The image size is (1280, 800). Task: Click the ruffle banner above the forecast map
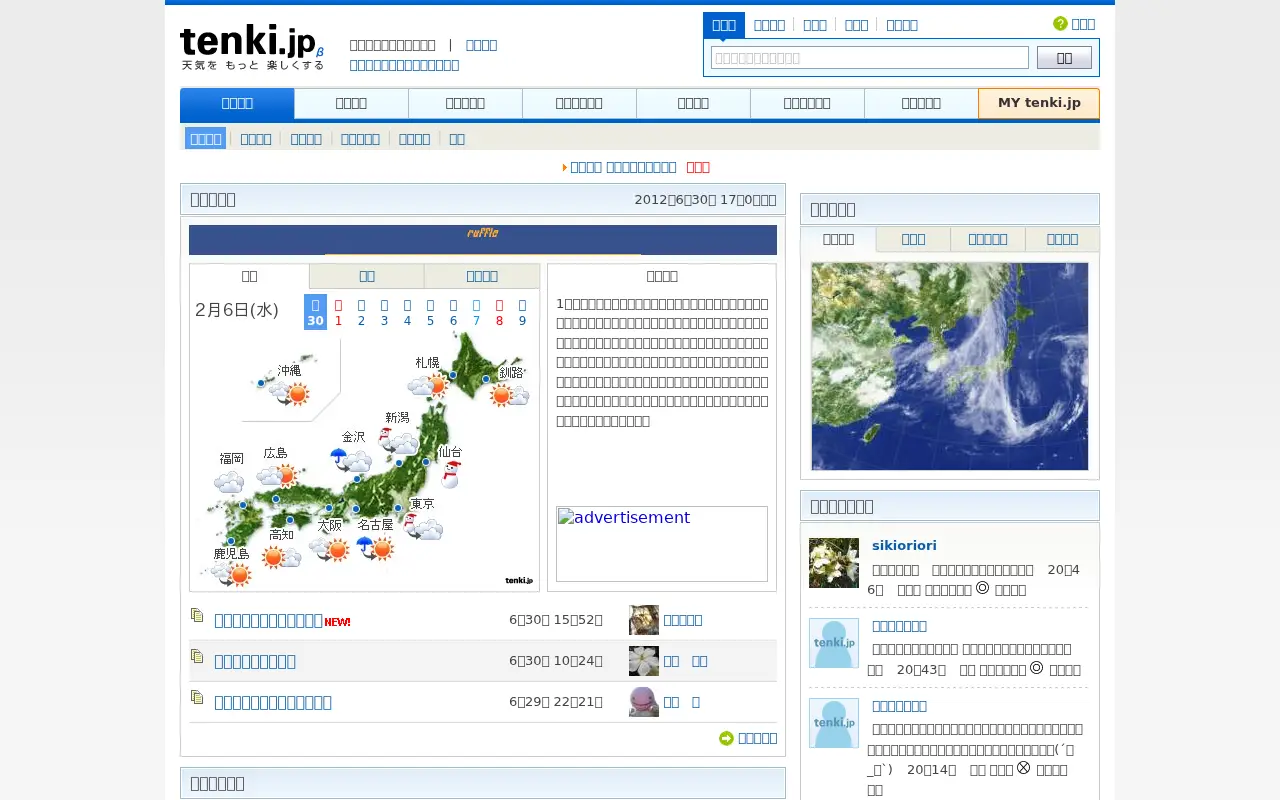coord(483,240)
